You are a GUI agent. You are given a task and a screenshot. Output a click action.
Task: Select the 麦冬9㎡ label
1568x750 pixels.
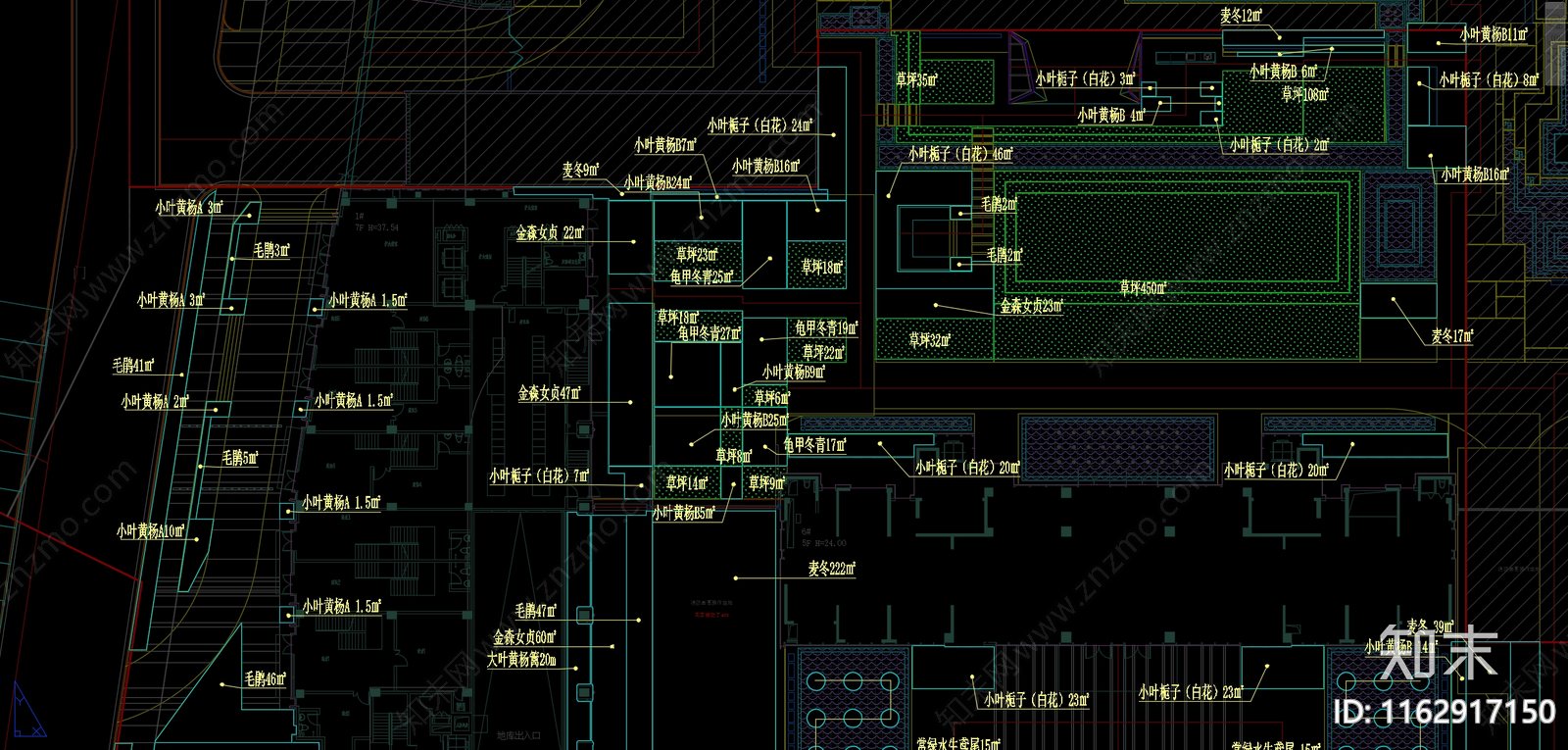[581, 171]
